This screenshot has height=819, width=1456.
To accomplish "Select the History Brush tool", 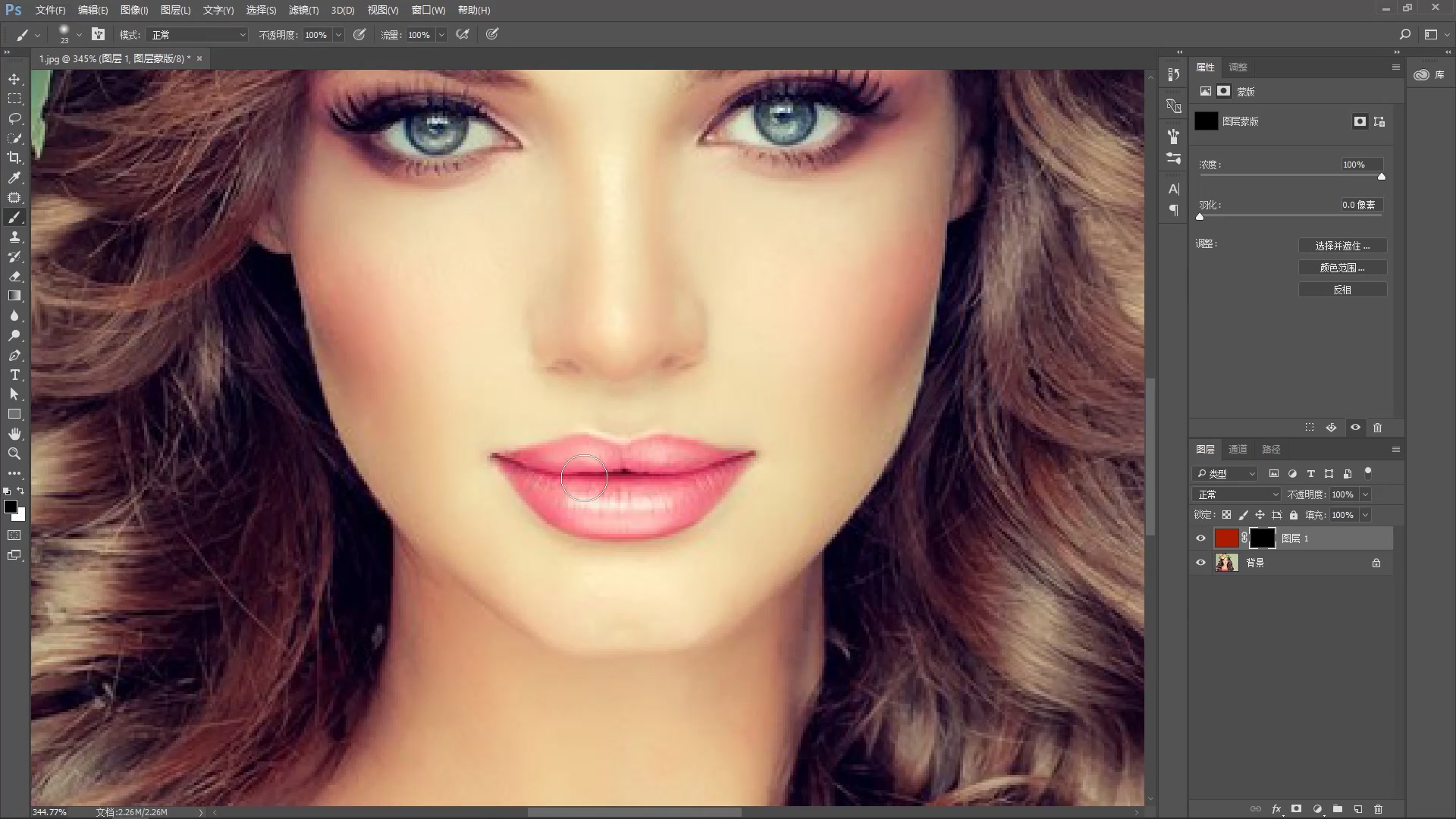I will [x=14, y=257].
